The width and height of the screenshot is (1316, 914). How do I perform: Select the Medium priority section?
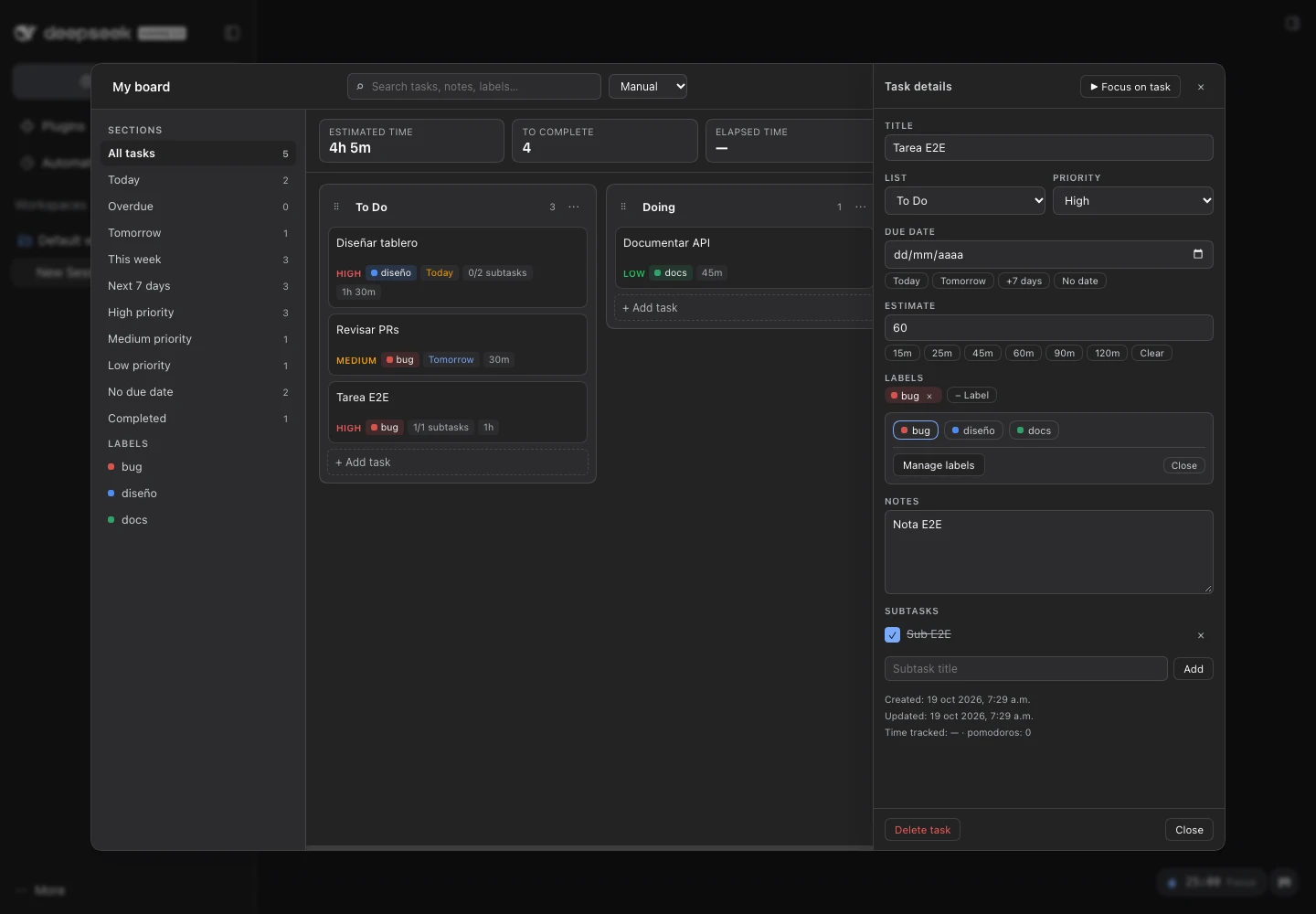click(x=198, y=339)
